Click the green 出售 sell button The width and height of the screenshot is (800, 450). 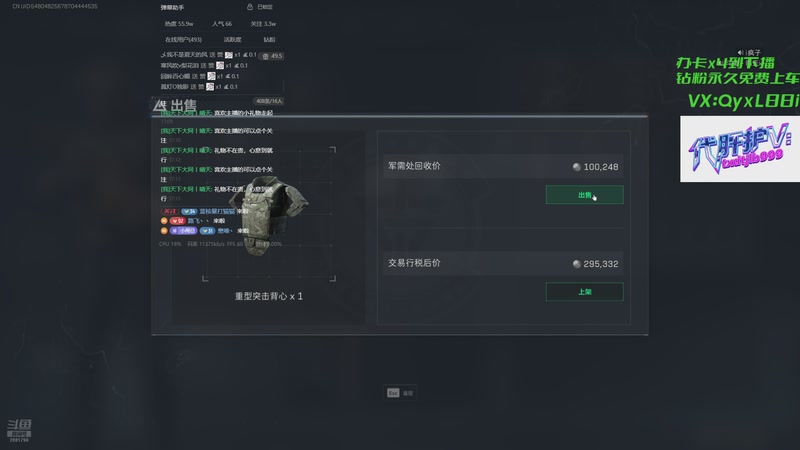coord(585,195)
